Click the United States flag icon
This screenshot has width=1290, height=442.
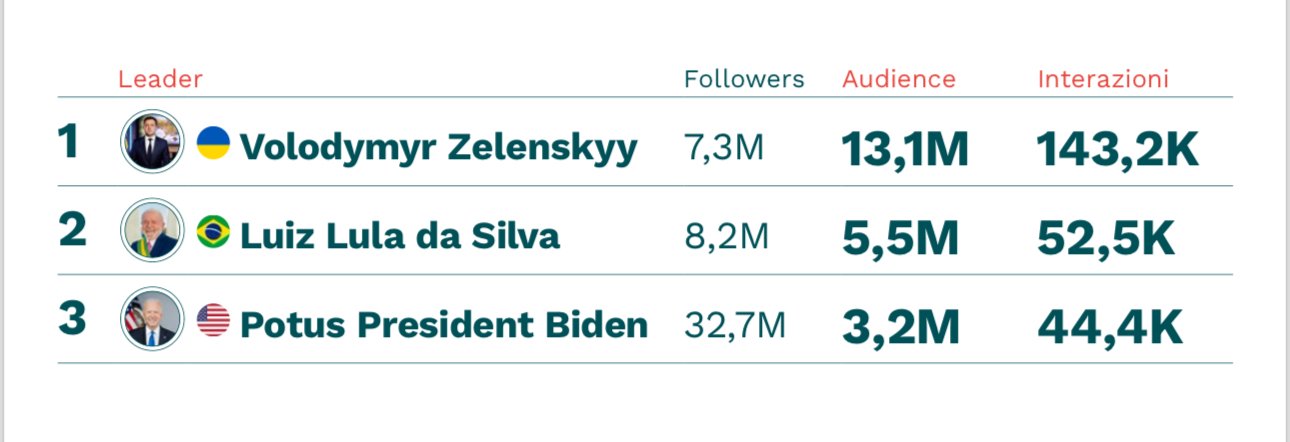213,320
